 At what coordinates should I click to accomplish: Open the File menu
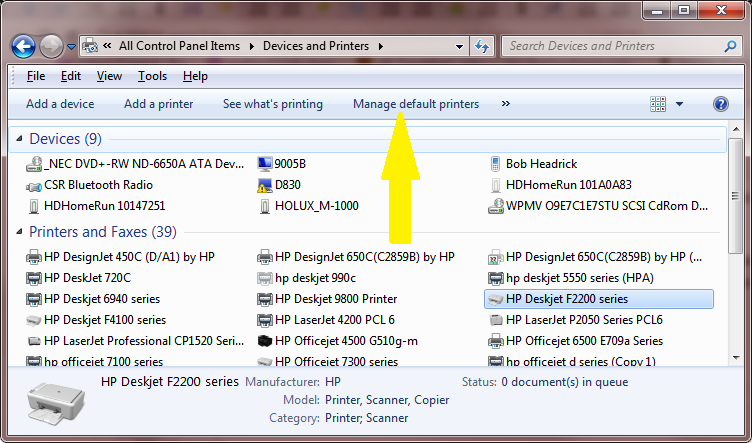click(36, 76)
